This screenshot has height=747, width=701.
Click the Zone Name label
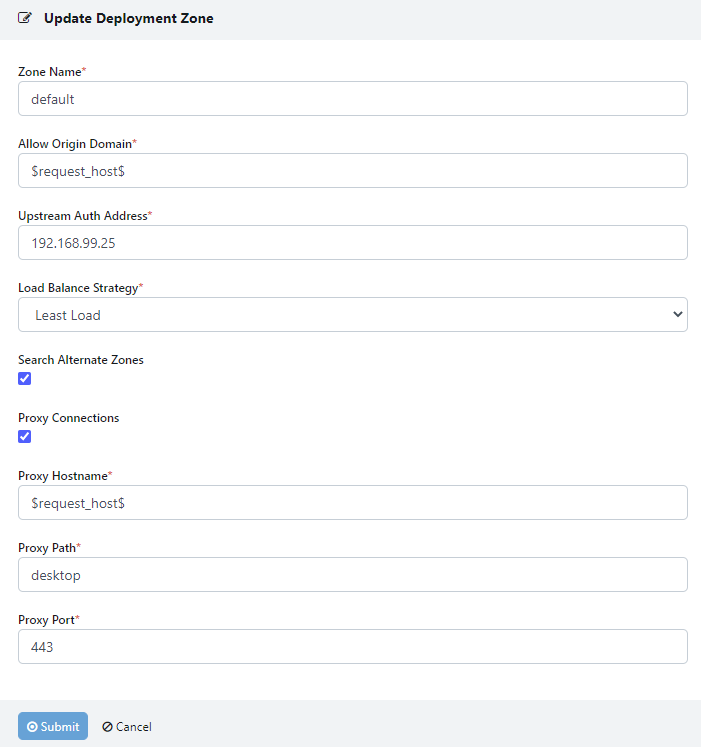49,72
